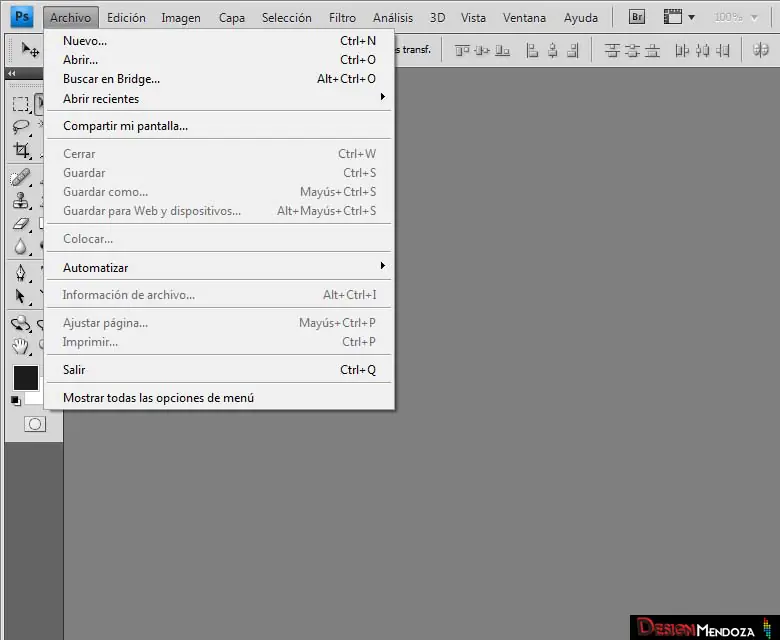Click the Auto-Align Layers icon

[x=760, y=50]
